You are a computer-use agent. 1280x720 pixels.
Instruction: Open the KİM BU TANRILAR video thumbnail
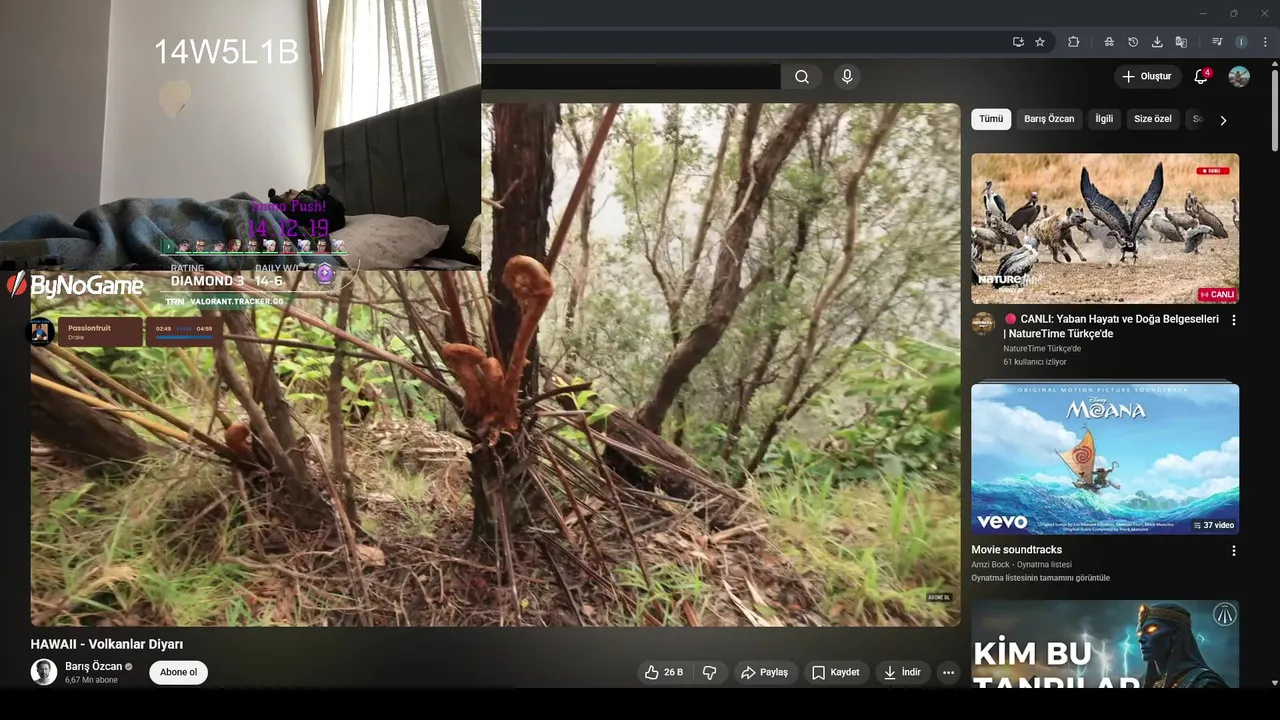(1105, 644)
